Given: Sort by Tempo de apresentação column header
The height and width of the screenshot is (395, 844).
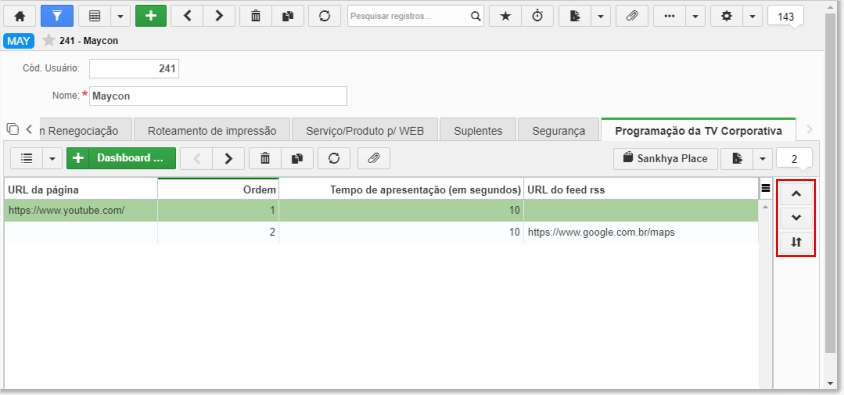Looking at the screenshot, I should coord(401,189).
